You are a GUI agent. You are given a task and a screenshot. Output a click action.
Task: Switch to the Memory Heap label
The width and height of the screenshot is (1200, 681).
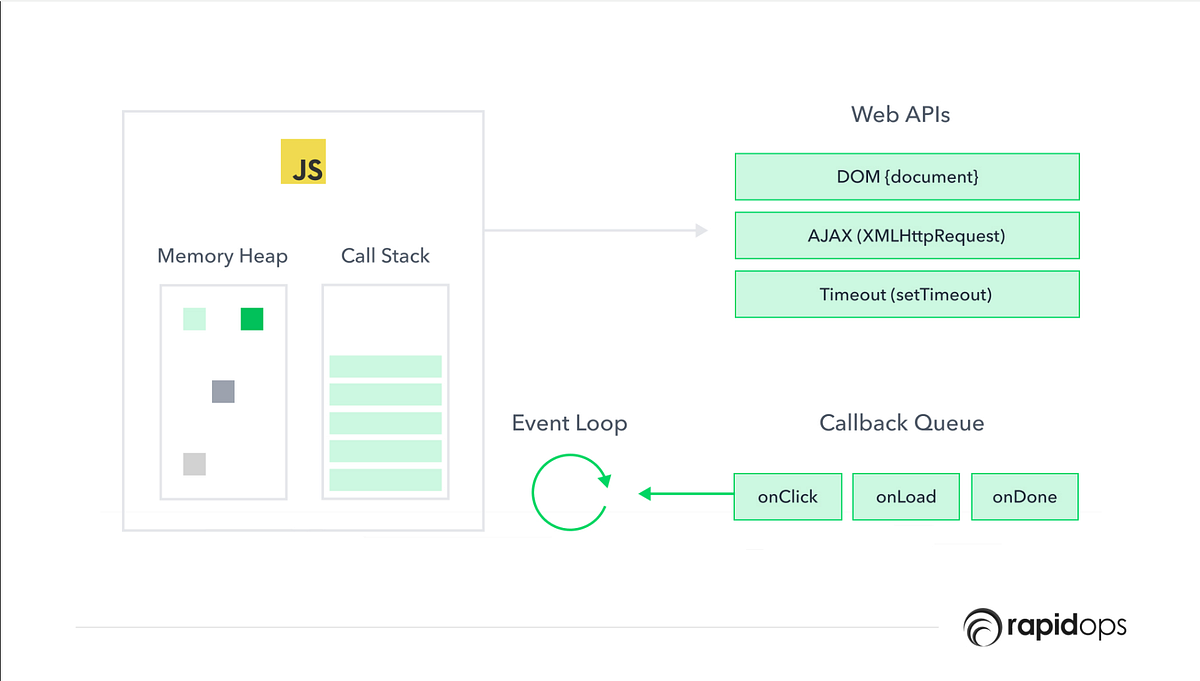(222, 256)
